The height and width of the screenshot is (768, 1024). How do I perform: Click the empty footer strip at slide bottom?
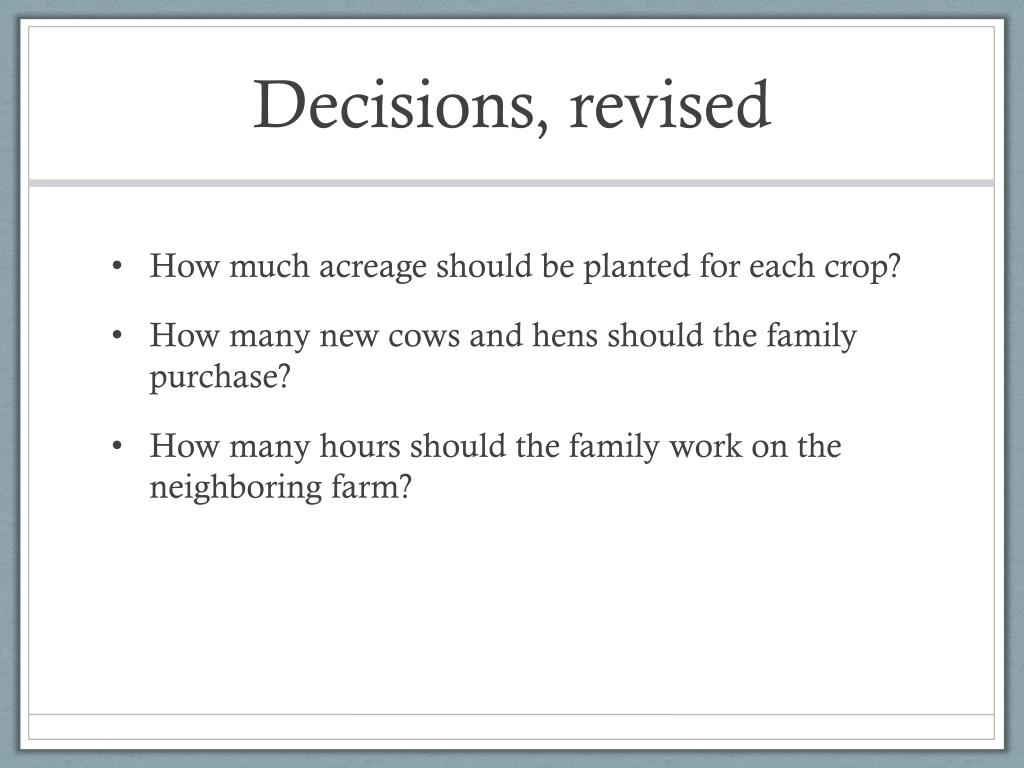(511, 727)
